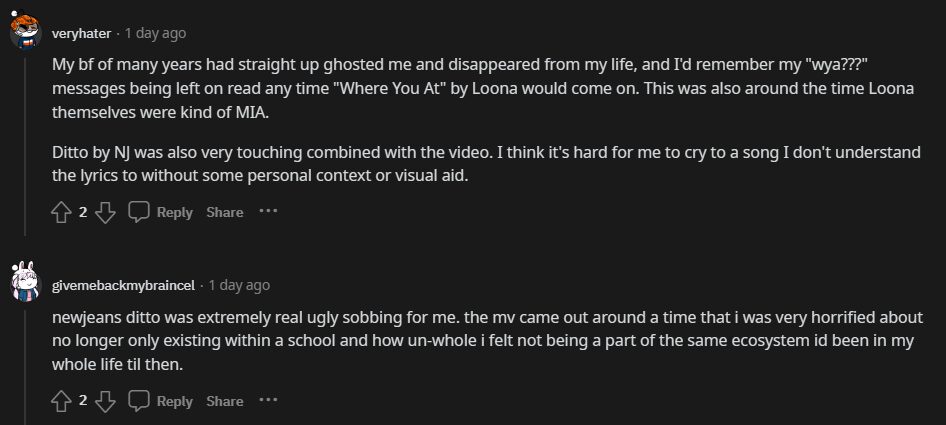Open more options on givemebackmybraincel's comment
Screen dimensions: 946x425
click(x=268, y=401)
